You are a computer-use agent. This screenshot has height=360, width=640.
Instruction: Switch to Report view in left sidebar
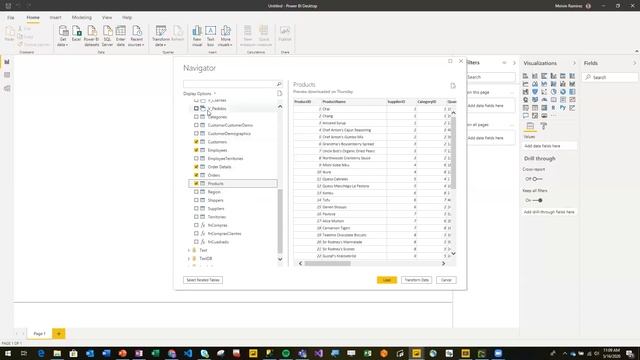7,62
